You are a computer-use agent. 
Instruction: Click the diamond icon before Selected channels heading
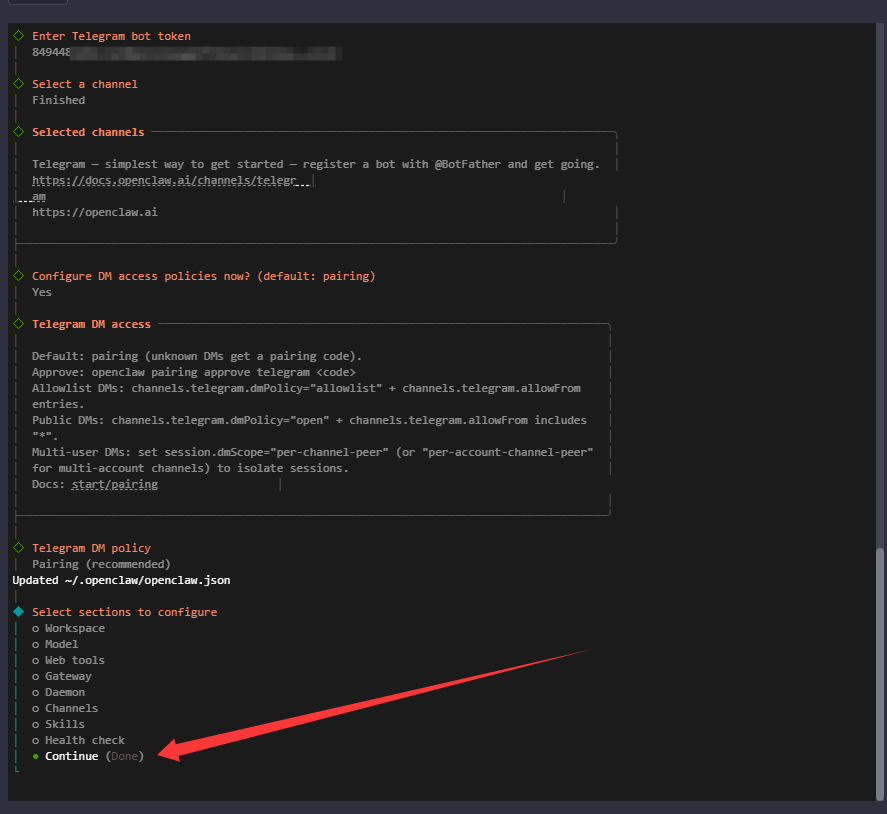18,132
